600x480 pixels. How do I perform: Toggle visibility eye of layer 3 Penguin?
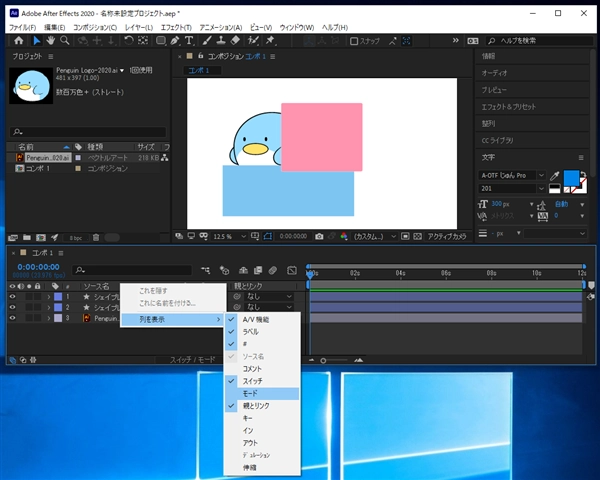(x=13, y=318)
